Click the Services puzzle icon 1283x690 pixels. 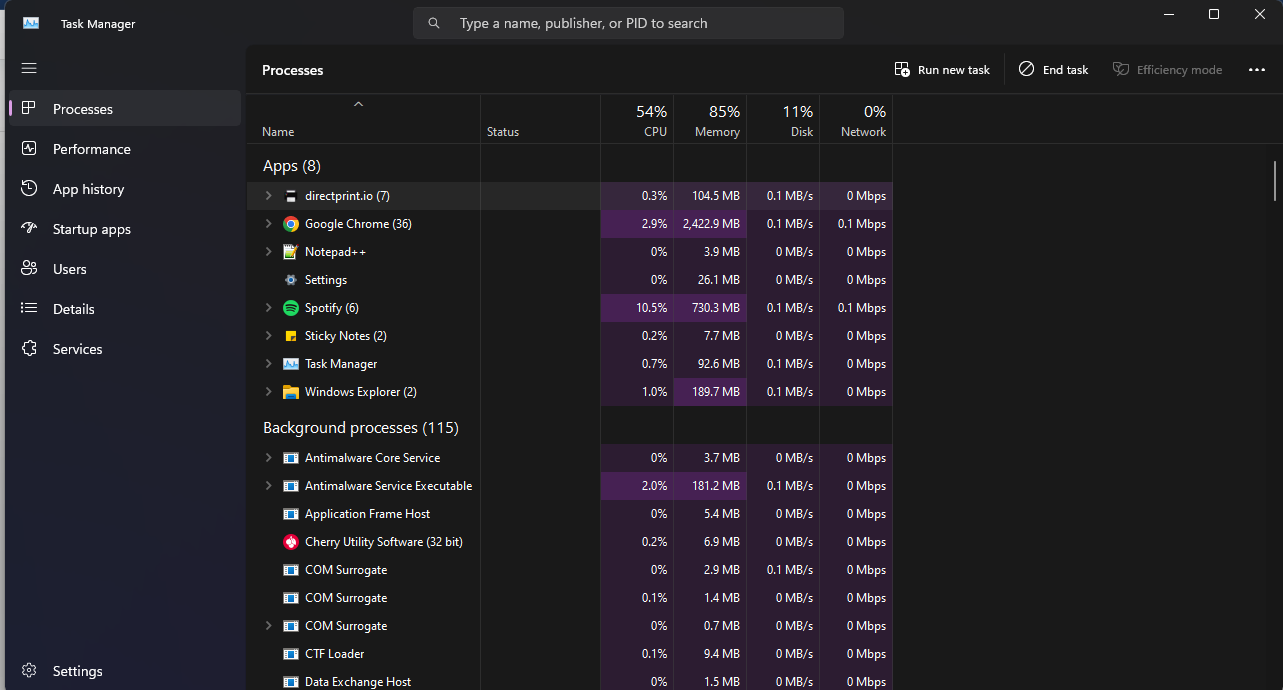29,349
